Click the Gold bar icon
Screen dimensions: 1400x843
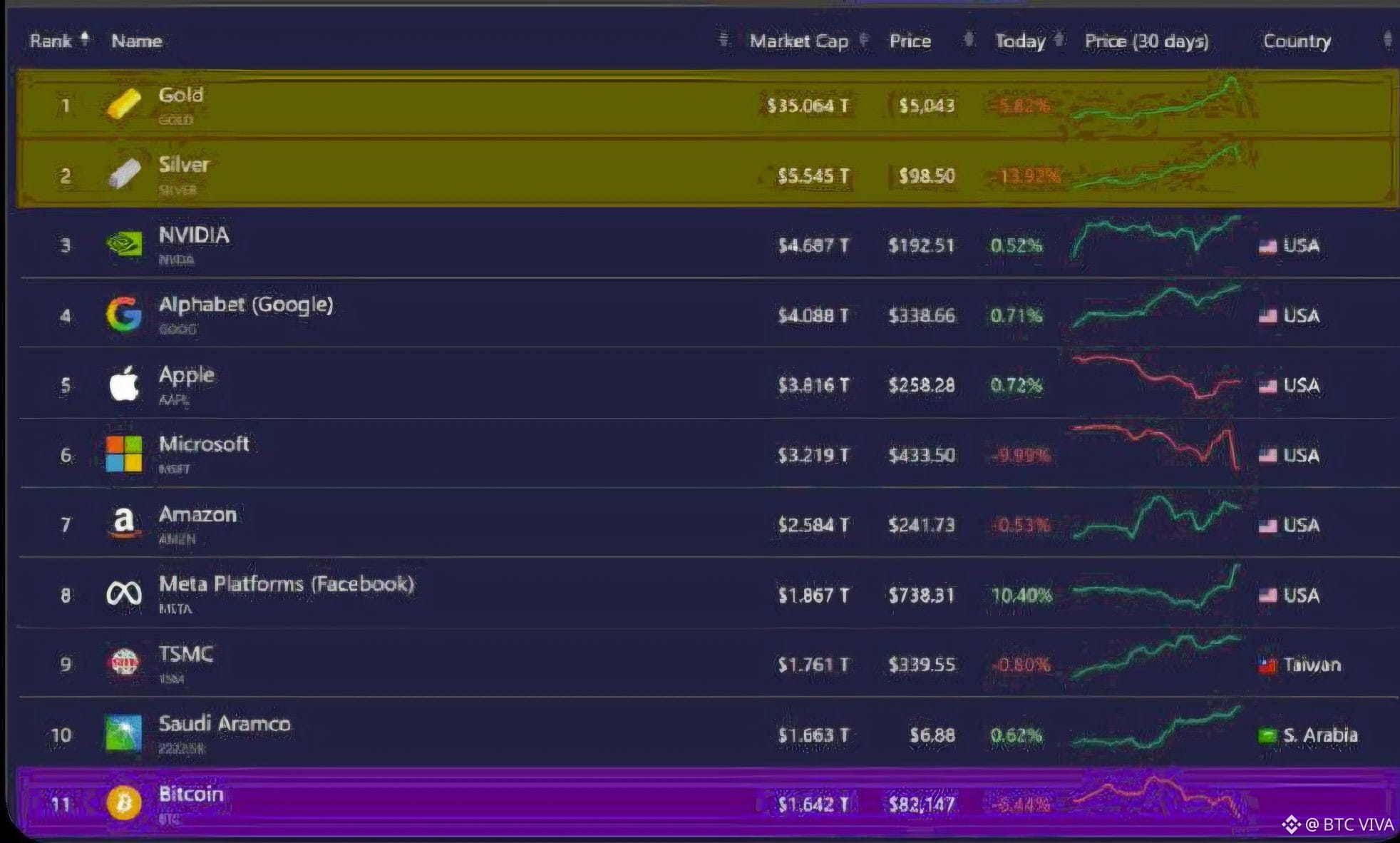tap(123, 104)
